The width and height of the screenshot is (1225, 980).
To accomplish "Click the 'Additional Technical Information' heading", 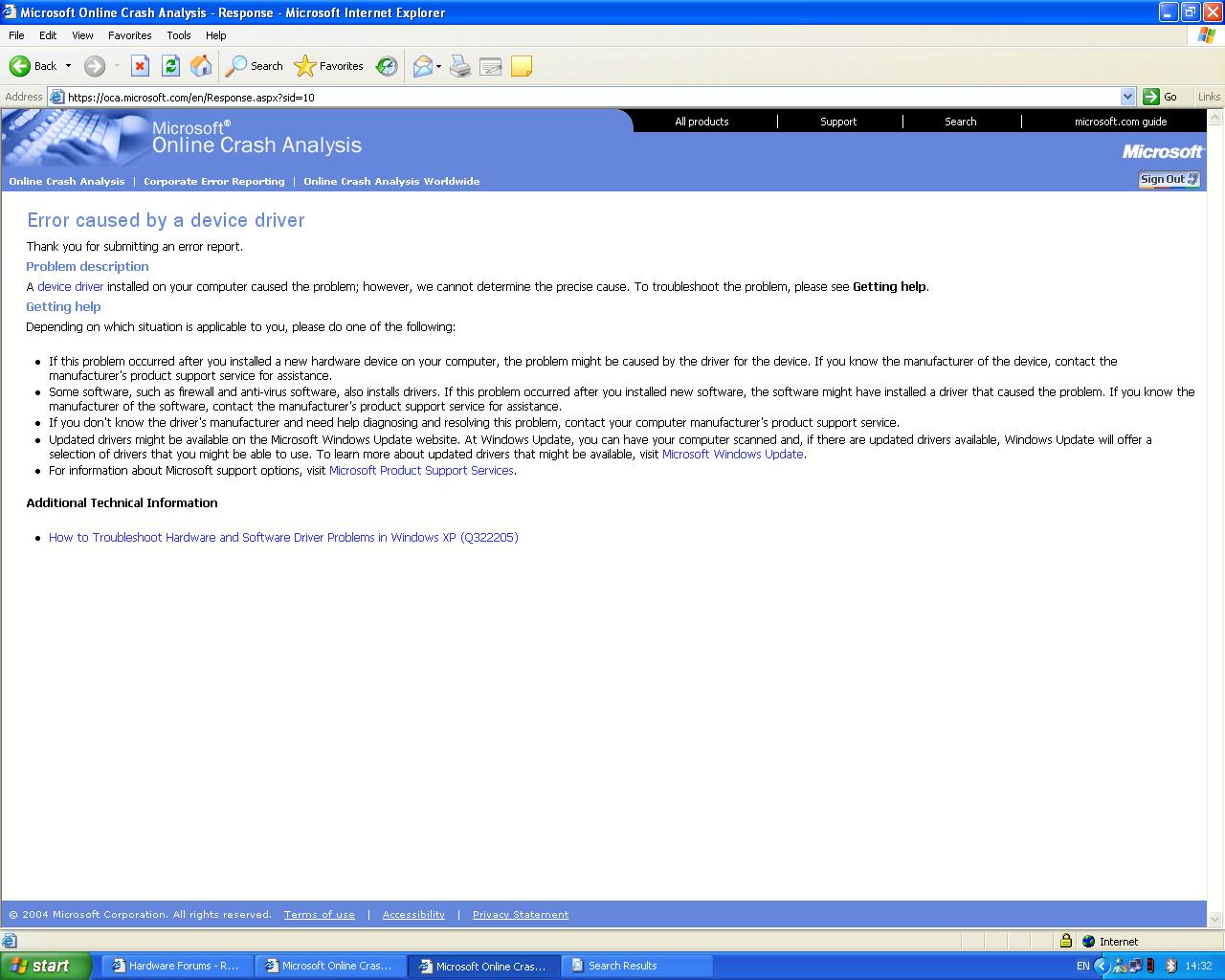I will click(x=122, y=502).
